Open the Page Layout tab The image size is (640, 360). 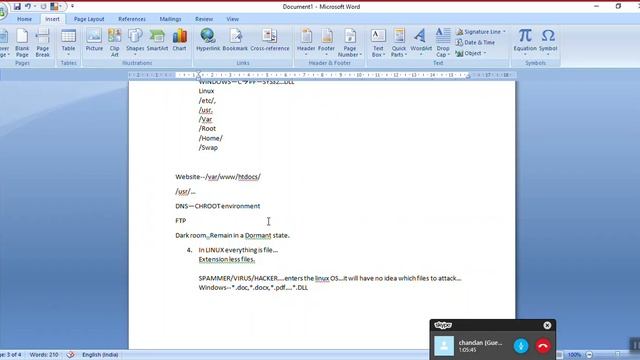[89, 19]
